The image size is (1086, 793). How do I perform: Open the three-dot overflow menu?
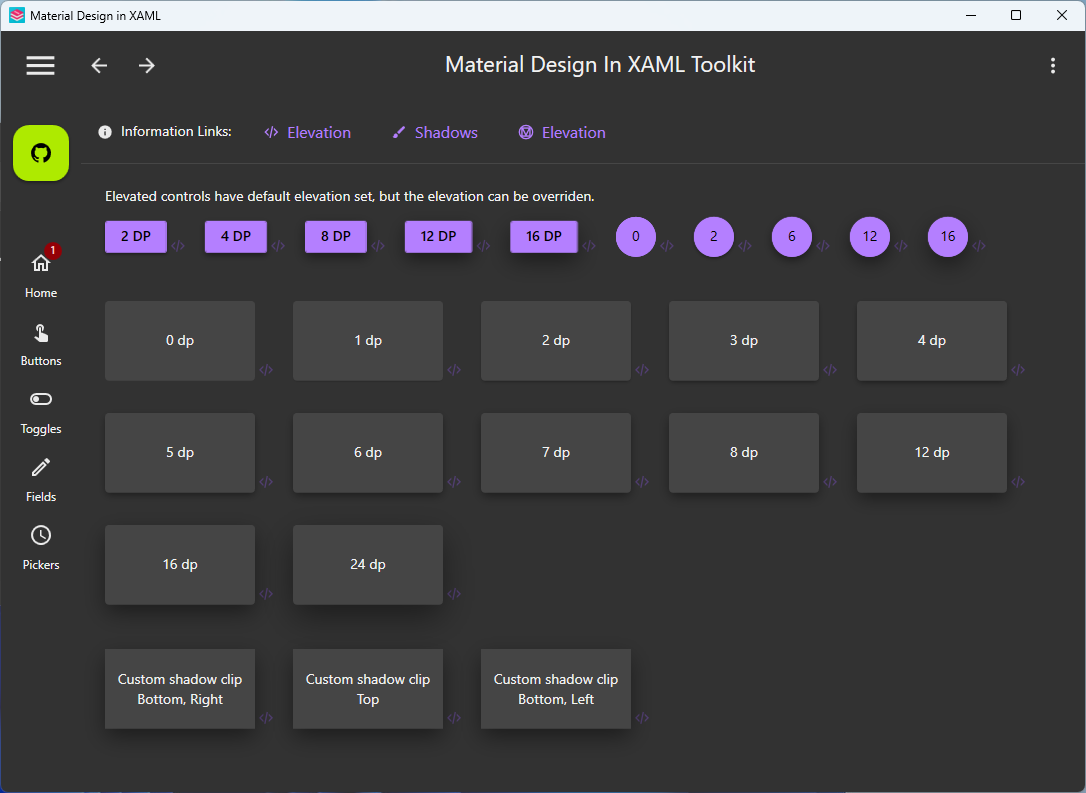click(1053, 65)
